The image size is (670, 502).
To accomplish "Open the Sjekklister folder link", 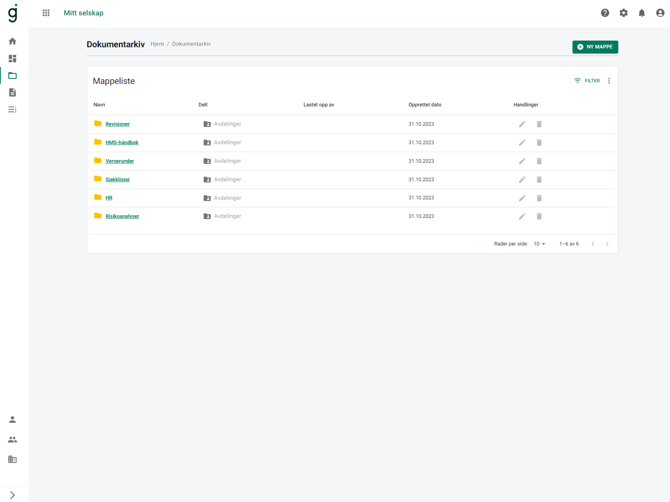I will [x=117, y=180].
